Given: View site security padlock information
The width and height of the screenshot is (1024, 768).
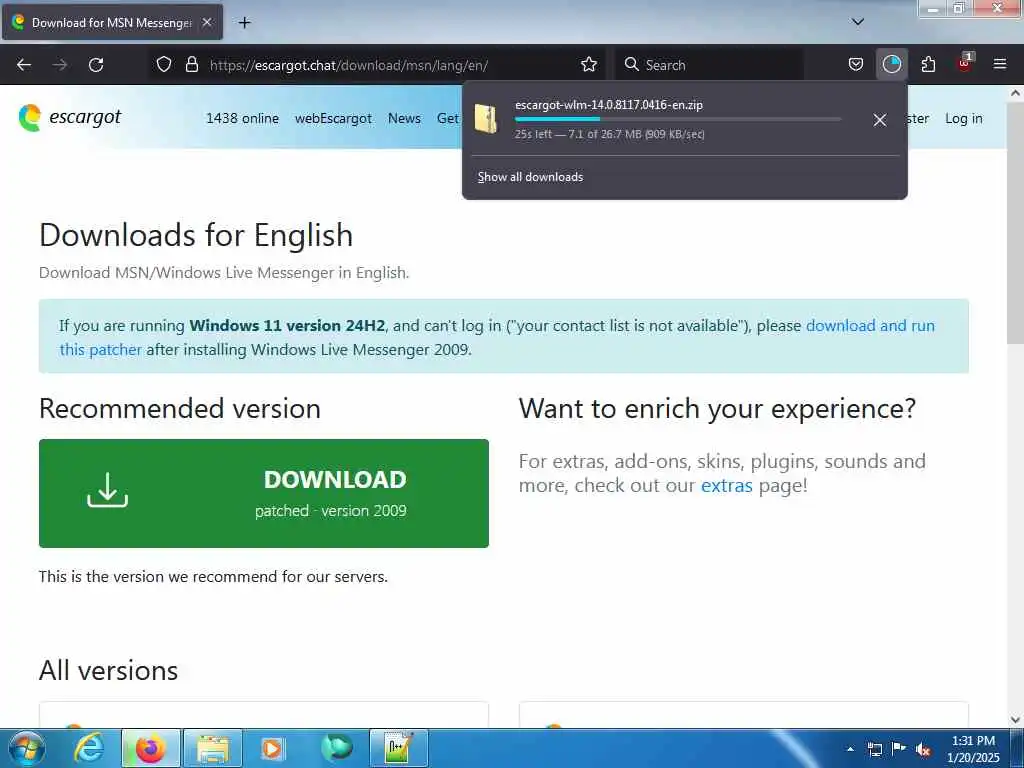Looking at the screenshot, I should [191, 65].
